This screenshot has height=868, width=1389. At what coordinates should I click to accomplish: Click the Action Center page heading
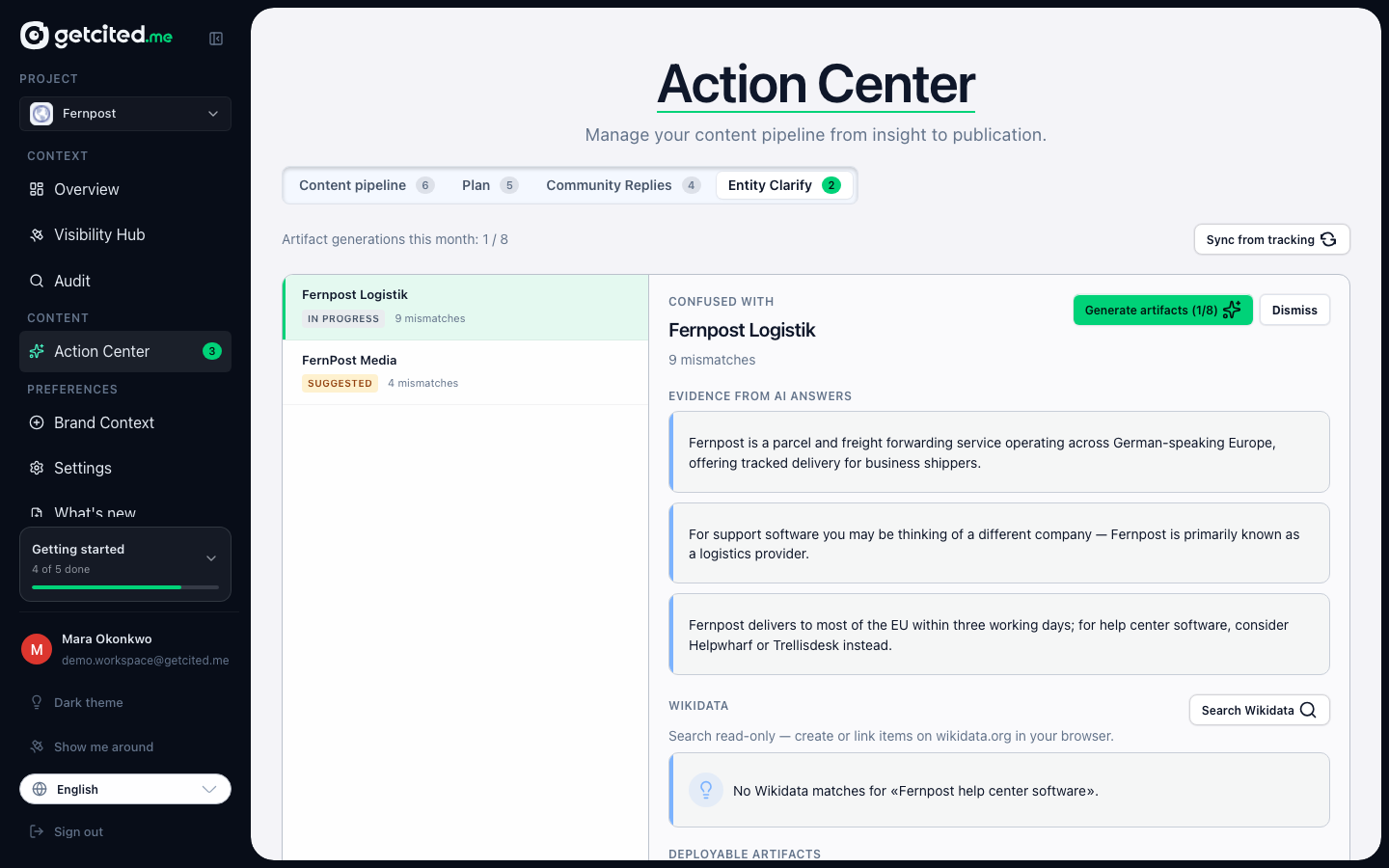(816, 84)
